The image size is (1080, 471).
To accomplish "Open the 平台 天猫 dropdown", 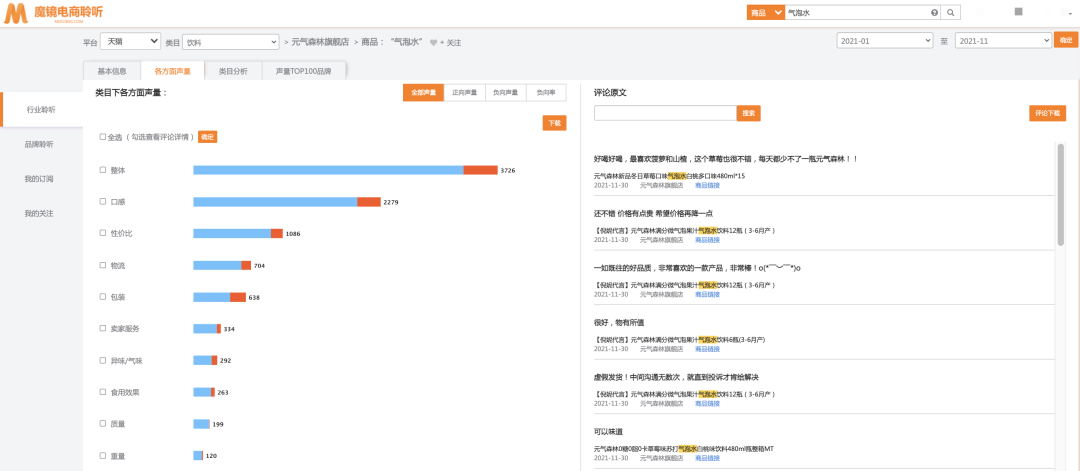I will pyautogui.click(x=130, y=41).
